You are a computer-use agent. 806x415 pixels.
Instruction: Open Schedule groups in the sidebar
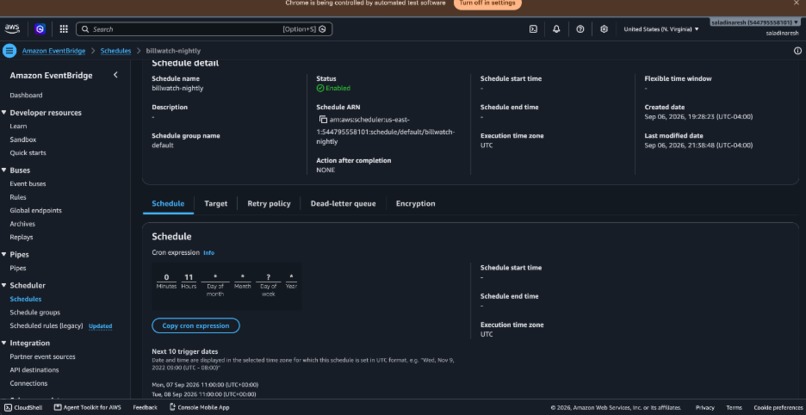(35, 312)
